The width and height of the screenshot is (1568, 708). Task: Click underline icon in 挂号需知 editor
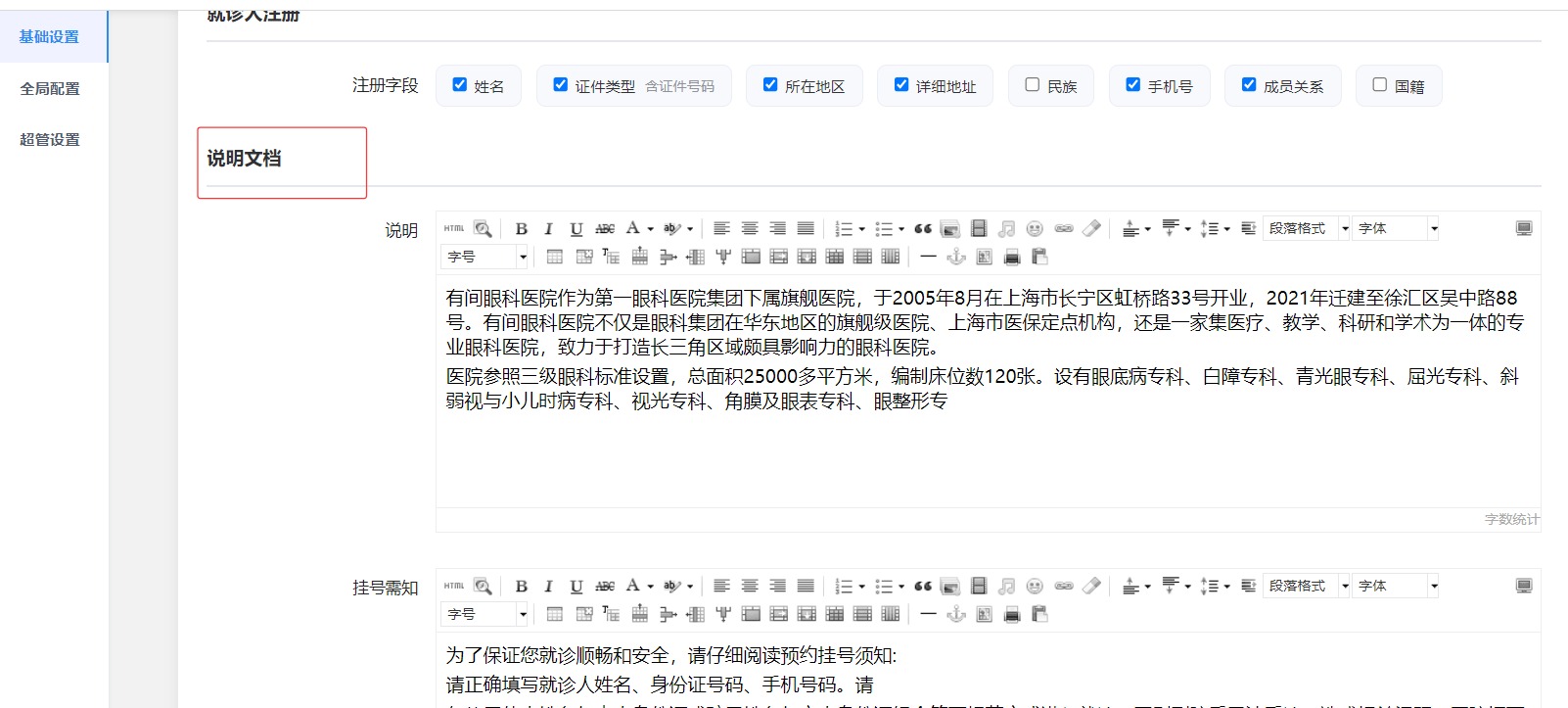point(576,586)
